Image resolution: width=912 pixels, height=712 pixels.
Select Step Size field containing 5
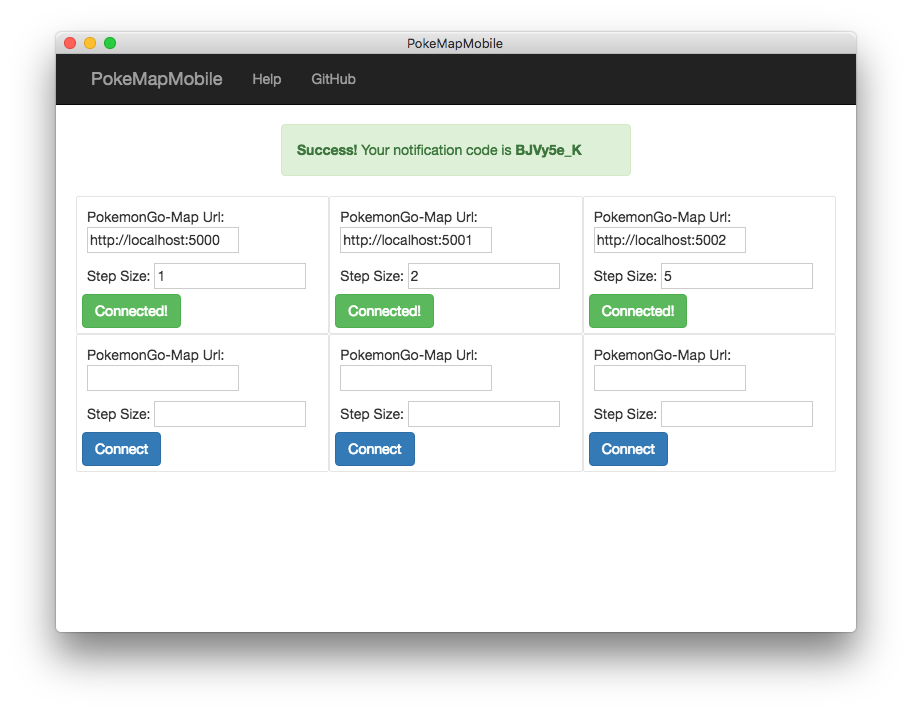click(737, 276)
